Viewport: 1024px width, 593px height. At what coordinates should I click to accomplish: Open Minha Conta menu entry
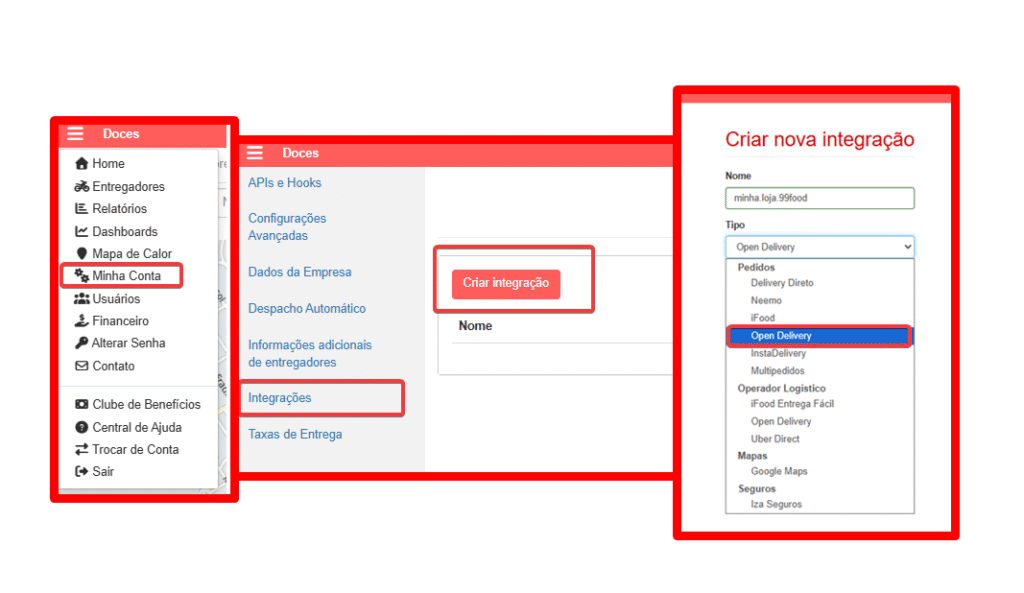click(126, 276)
